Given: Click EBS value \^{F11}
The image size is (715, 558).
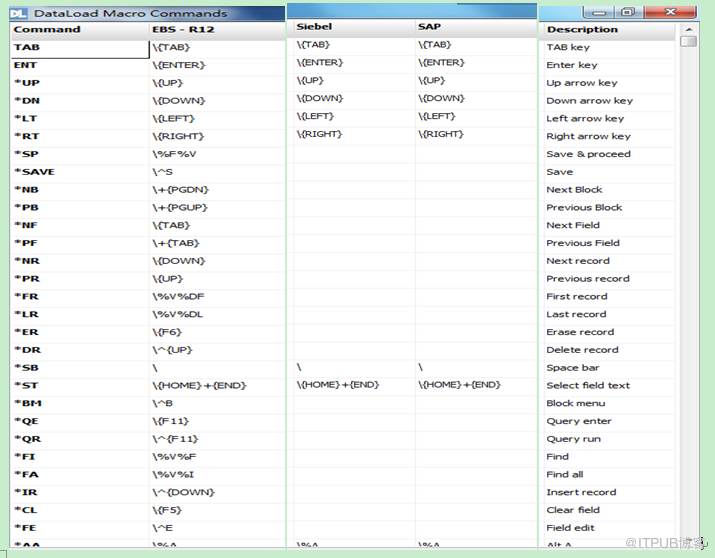Looking at the screenshot, I should click(176, 439).
